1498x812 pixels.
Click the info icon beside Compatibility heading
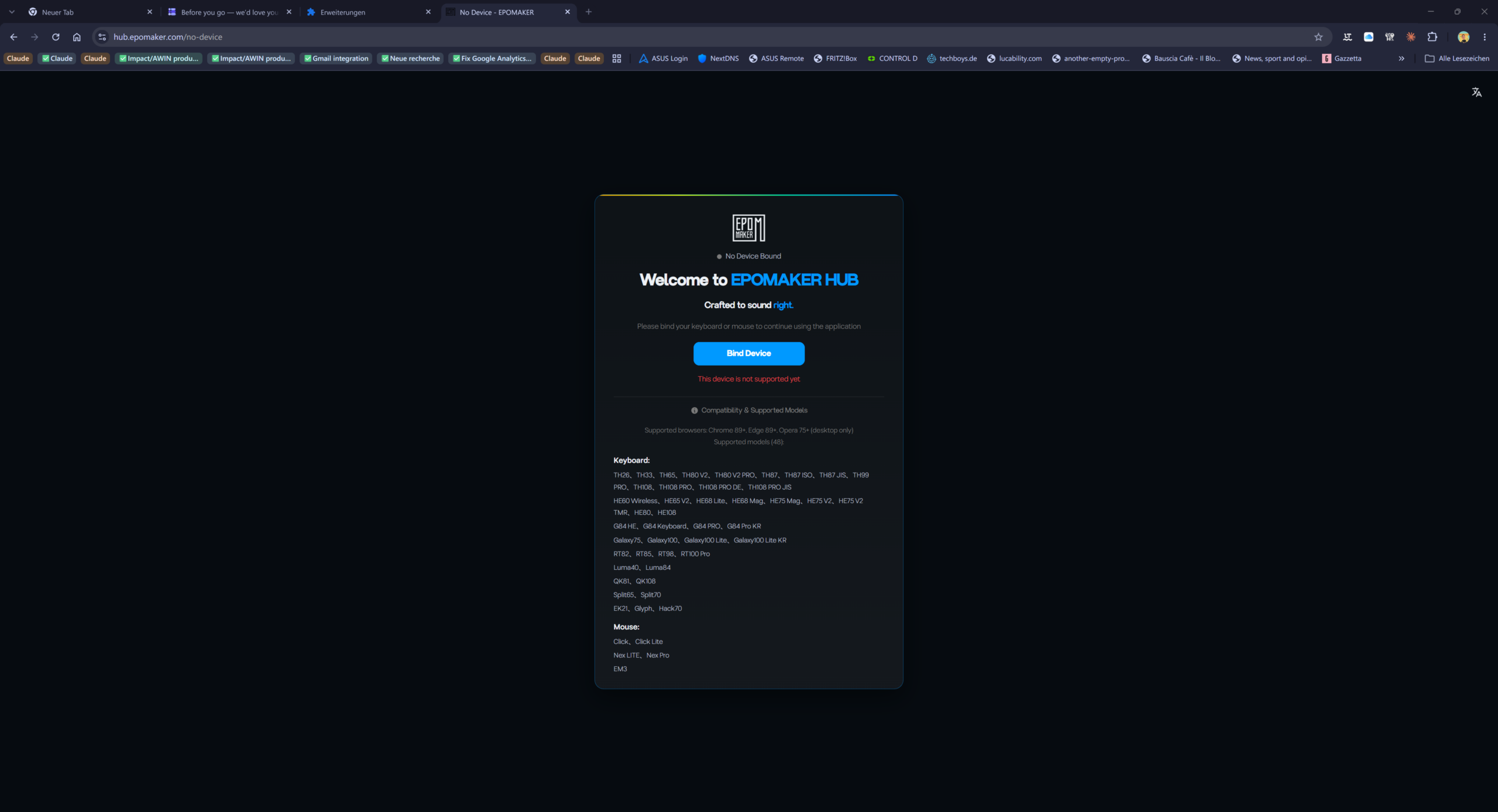(695, 411)
